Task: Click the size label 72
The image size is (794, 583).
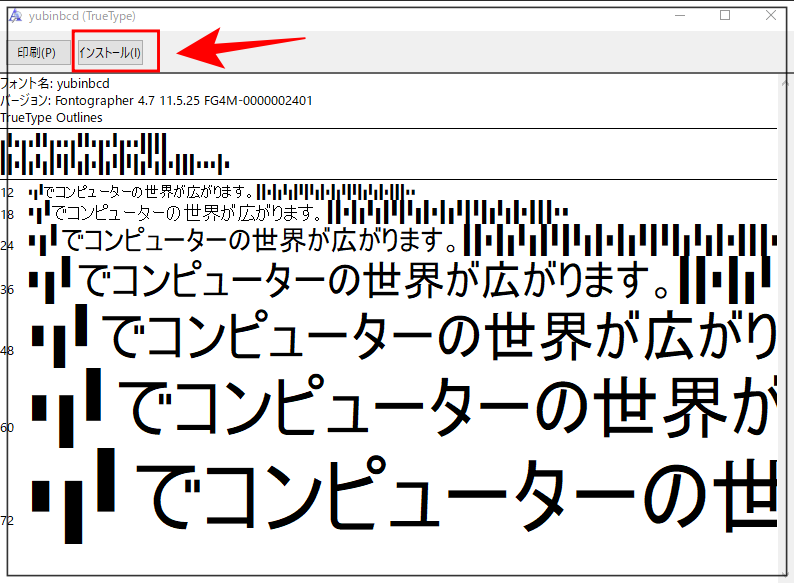Action: (8, 521)
